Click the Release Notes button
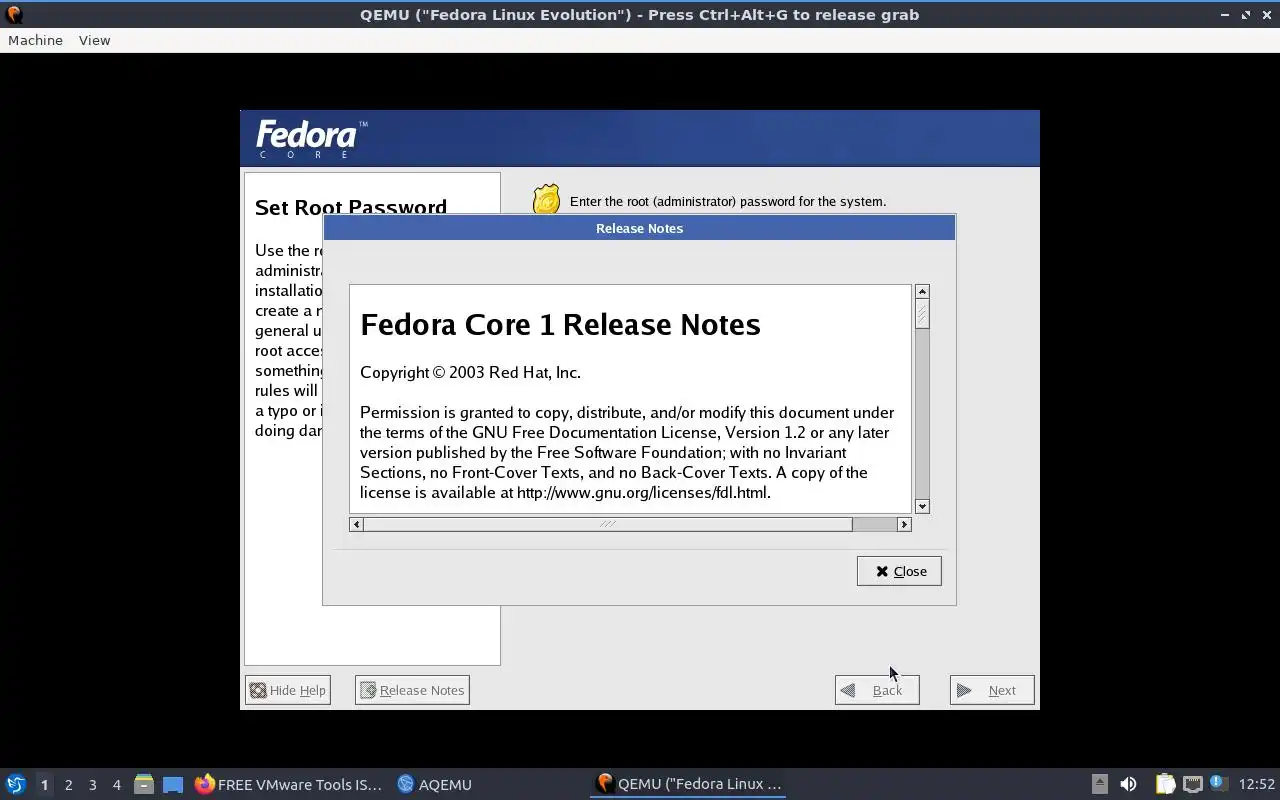This screenshot has height=800, width=1280. point(412,690)
